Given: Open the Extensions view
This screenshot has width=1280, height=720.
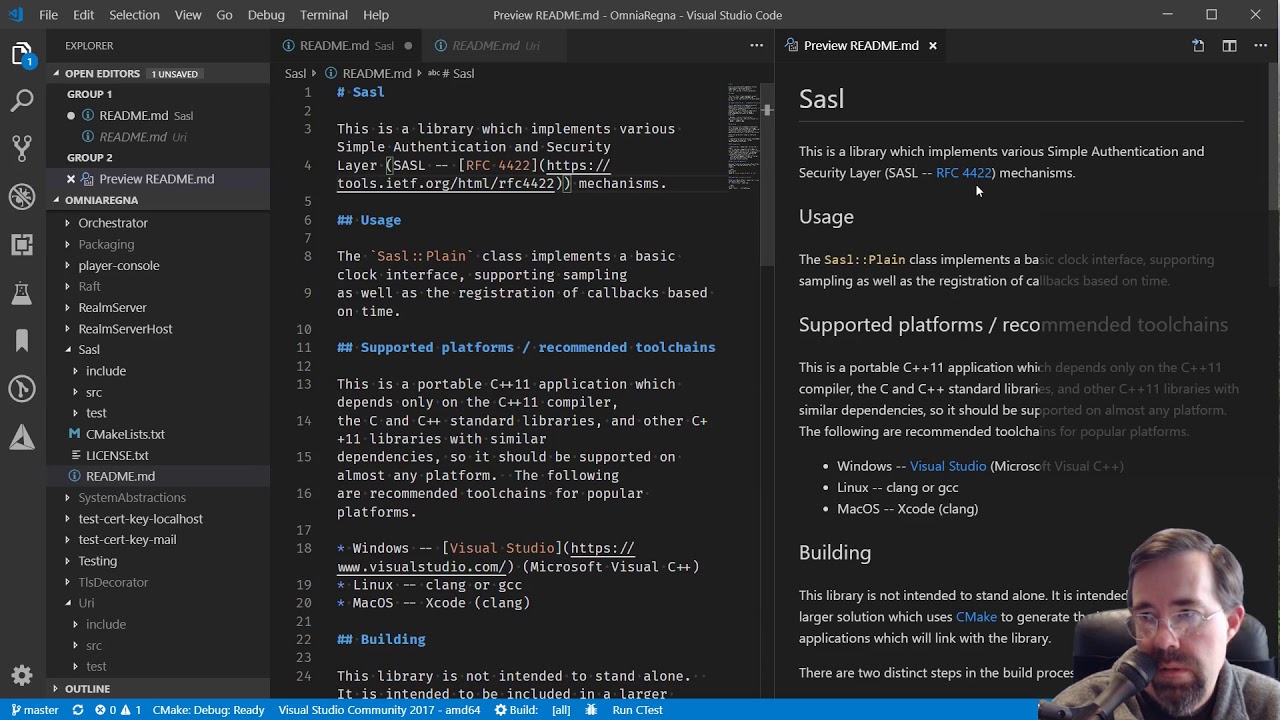Looking at the screenshot, I should (x=22, y=245).
